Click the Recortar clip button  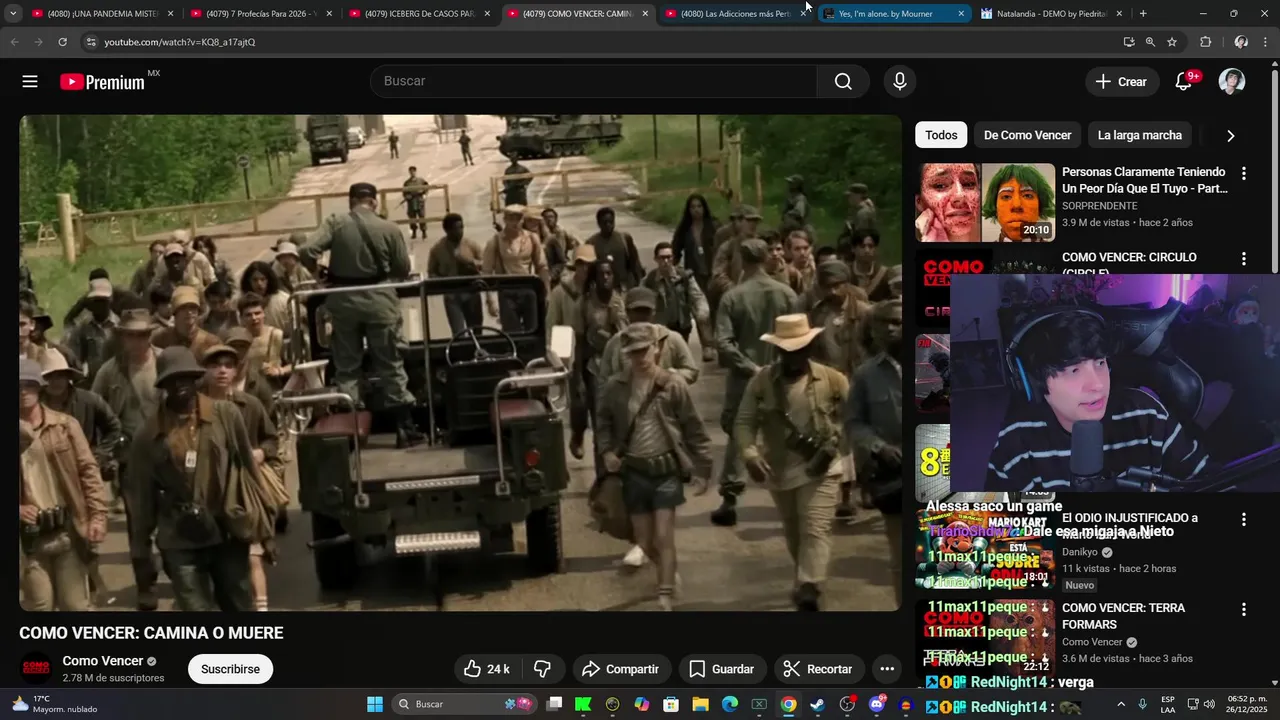(x=818, y=669)
